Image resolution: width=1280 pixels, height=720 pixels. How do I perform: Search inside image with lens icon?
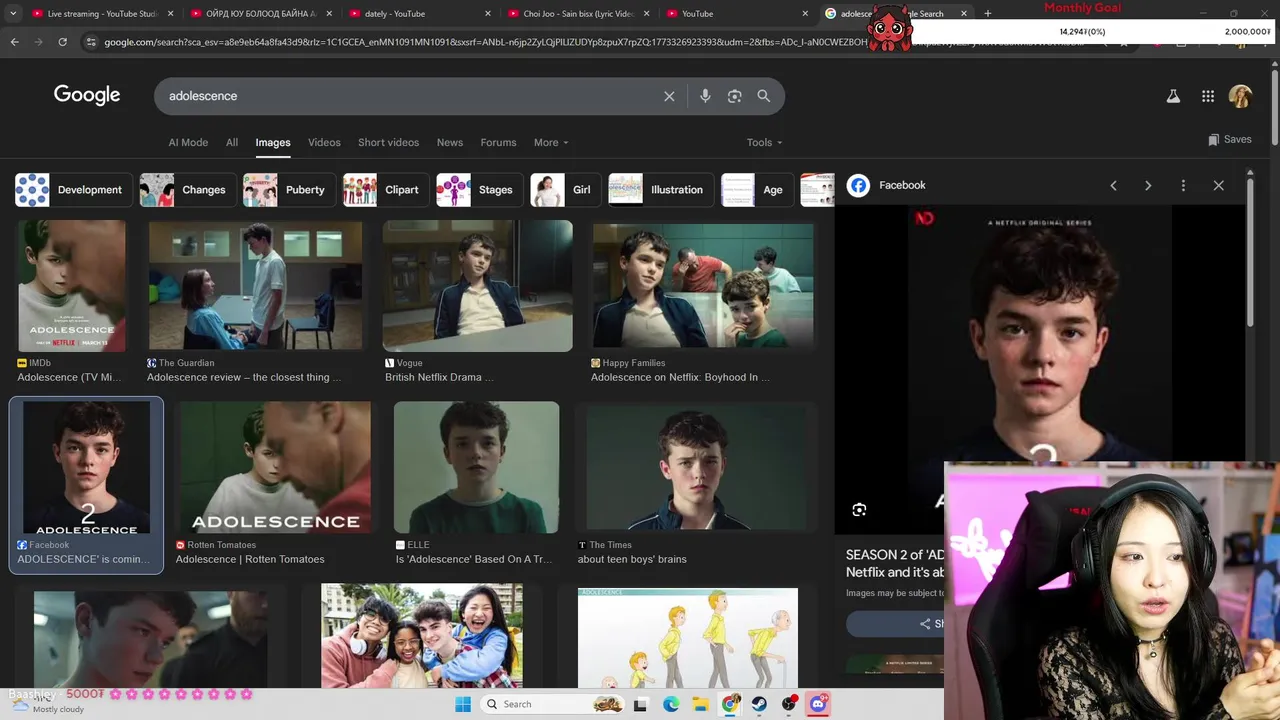[859, 510]
